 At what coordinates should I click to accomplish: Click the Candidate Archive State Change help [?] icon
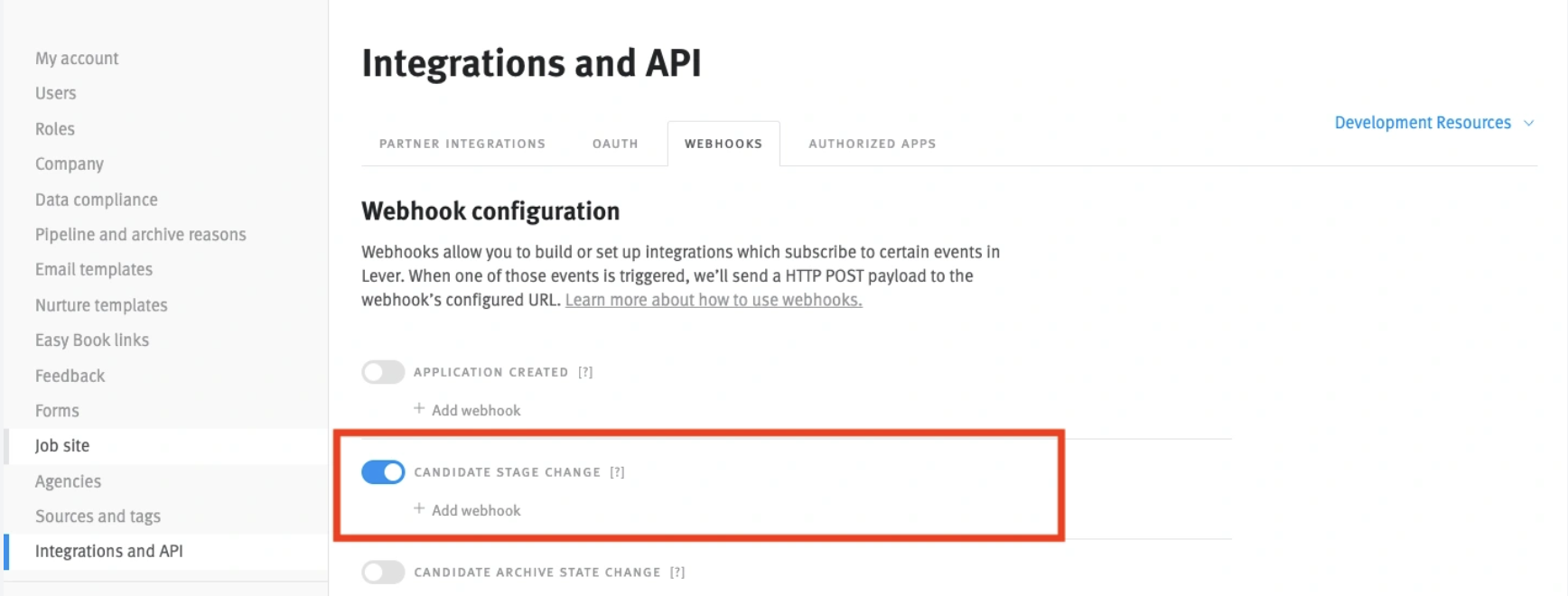[677, 573]
